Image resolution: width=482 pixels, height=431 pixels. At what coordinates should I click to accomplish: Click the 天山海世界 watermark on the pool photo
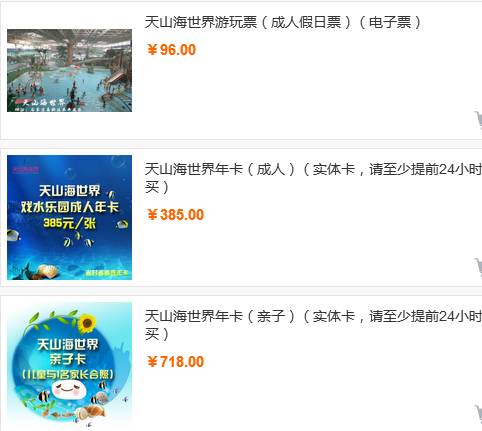tap(44, 102)
